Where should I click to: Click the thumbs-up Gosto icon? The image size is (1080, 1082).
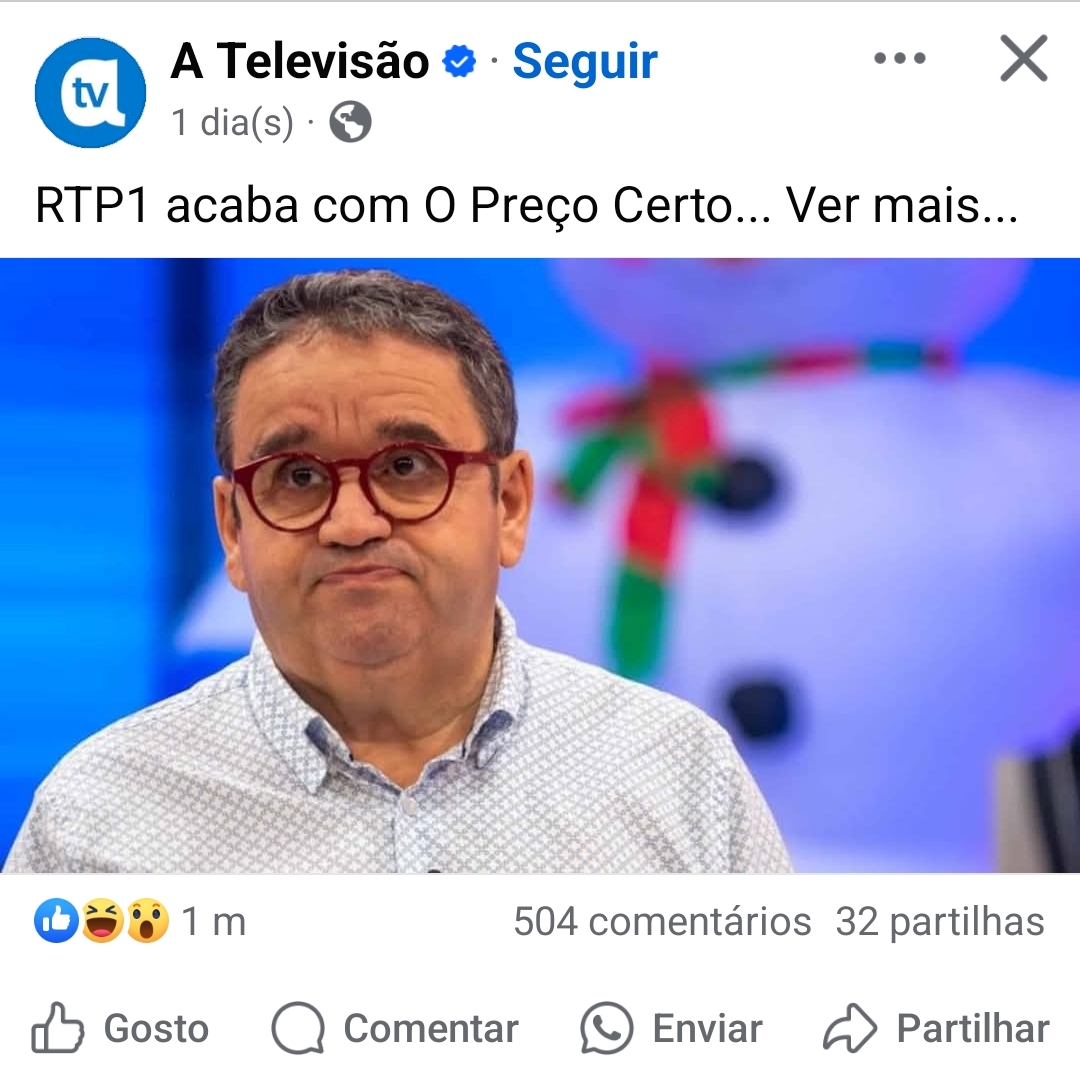pos(58,1028)
